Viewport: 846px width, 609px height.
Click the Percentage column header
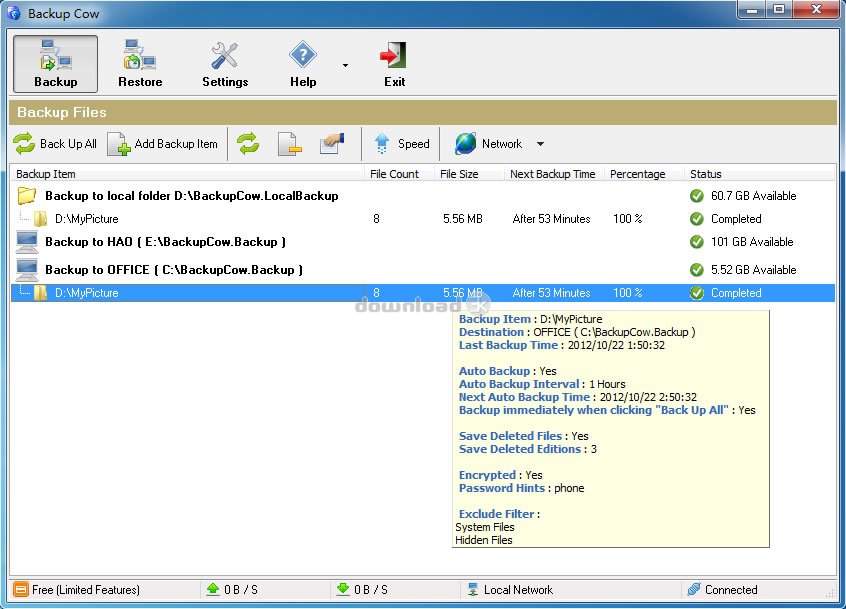tap(644, 174)
